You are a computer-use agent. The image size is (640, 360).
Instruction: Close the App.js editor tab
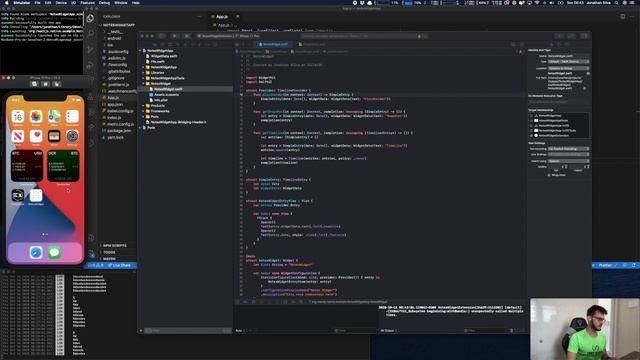(x=238, y=17)
